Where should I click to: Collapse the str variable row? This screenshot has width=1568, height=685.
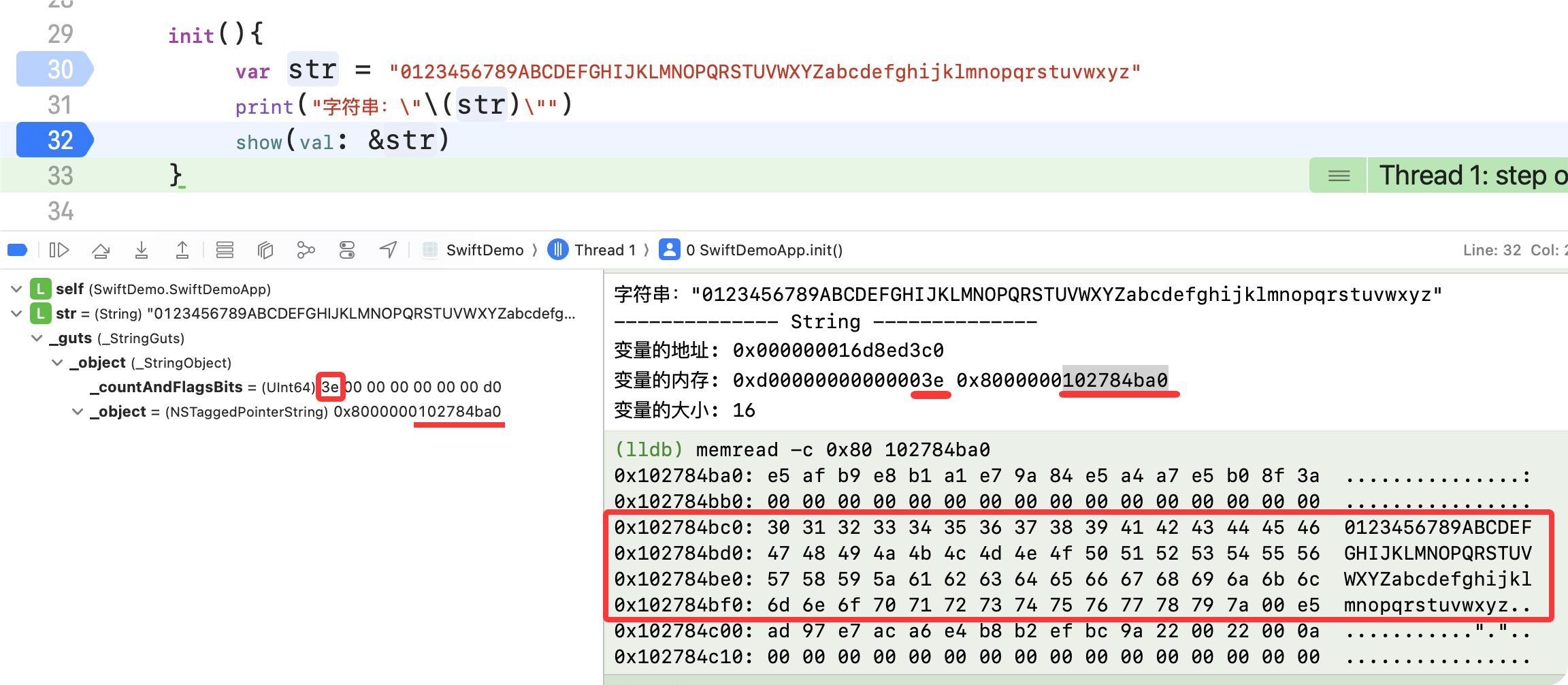click(x=16, y=314)
